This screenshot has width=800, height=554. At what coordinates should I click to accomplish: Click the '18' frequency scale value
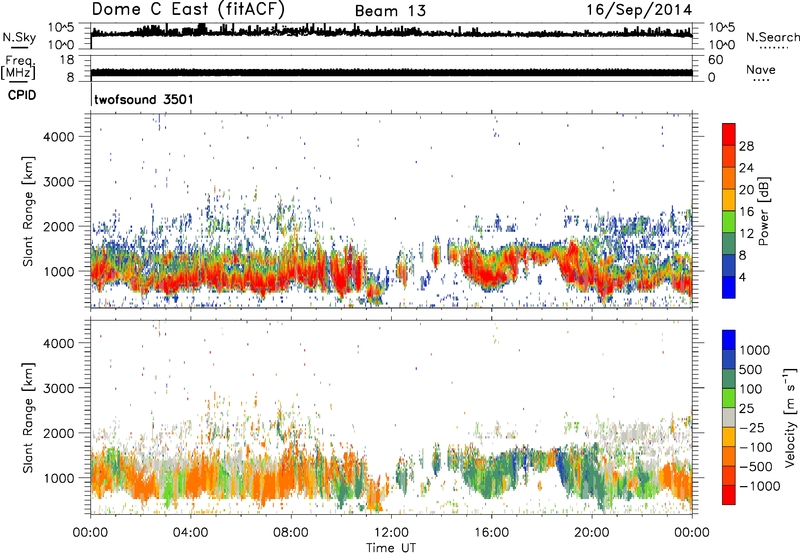(67, 60)
